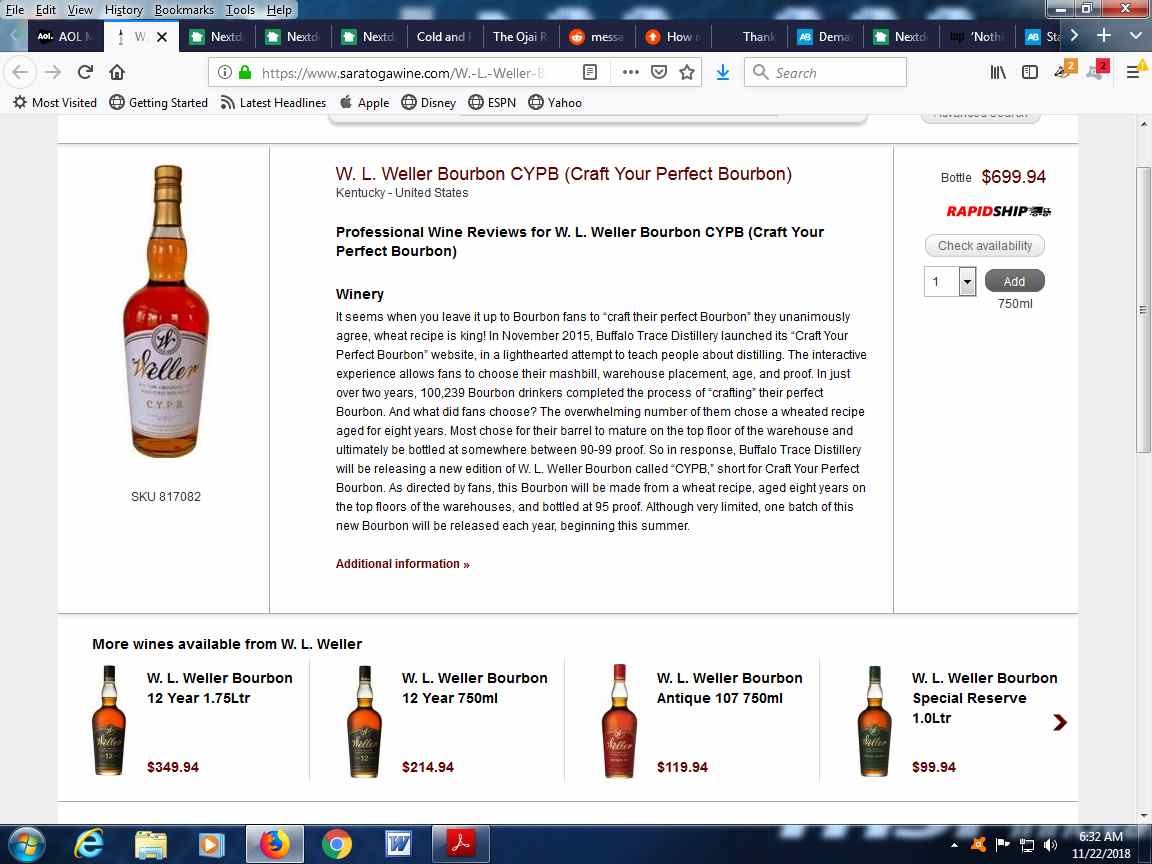
Task: Open the File menu
Action: click(15, 10)
